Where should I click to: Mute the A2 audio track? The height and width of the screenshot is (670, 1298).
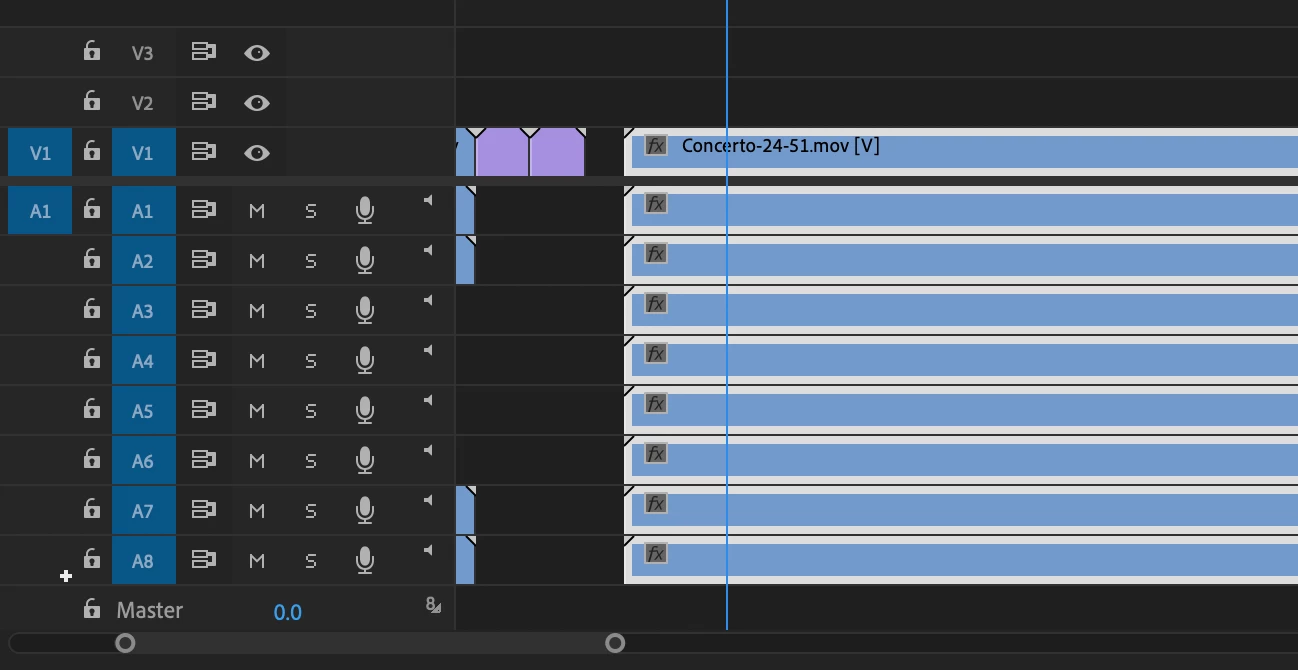pyautogui.click(x=257, y=261)
